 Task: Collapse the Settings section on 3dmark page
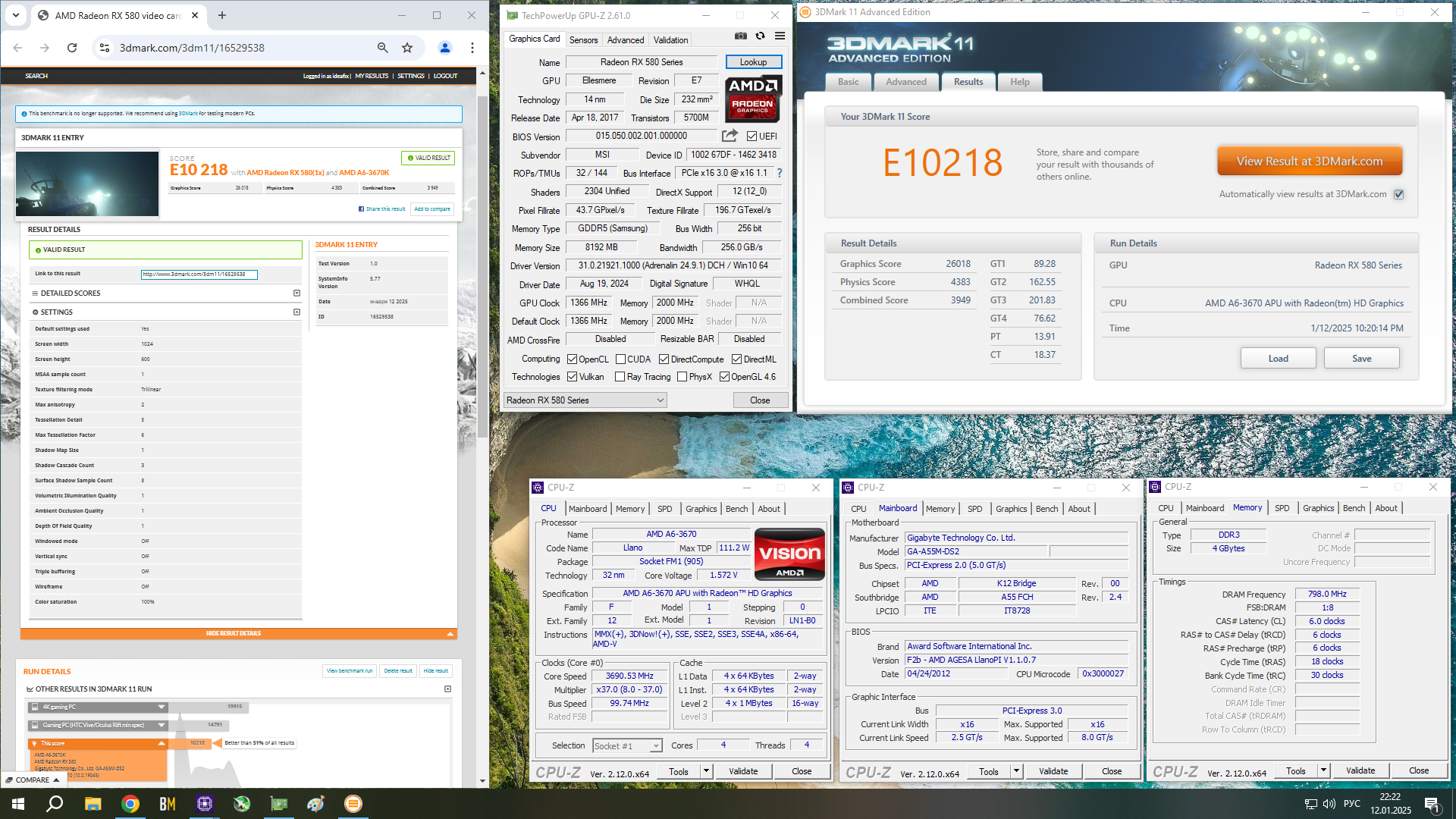click(297, 312)
